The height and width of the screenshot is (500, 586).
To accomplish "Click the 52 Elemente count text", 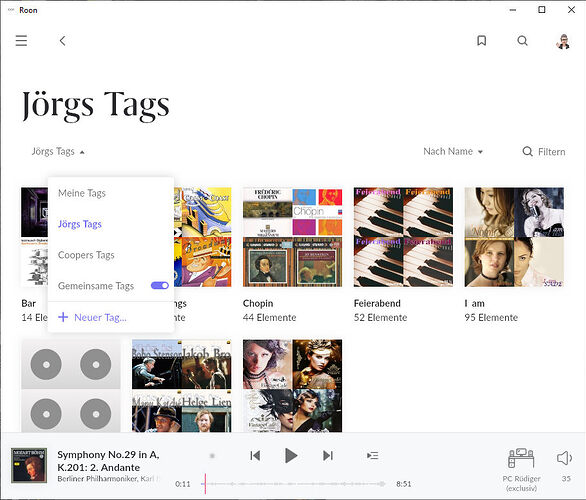I will [x=380, y=317].
